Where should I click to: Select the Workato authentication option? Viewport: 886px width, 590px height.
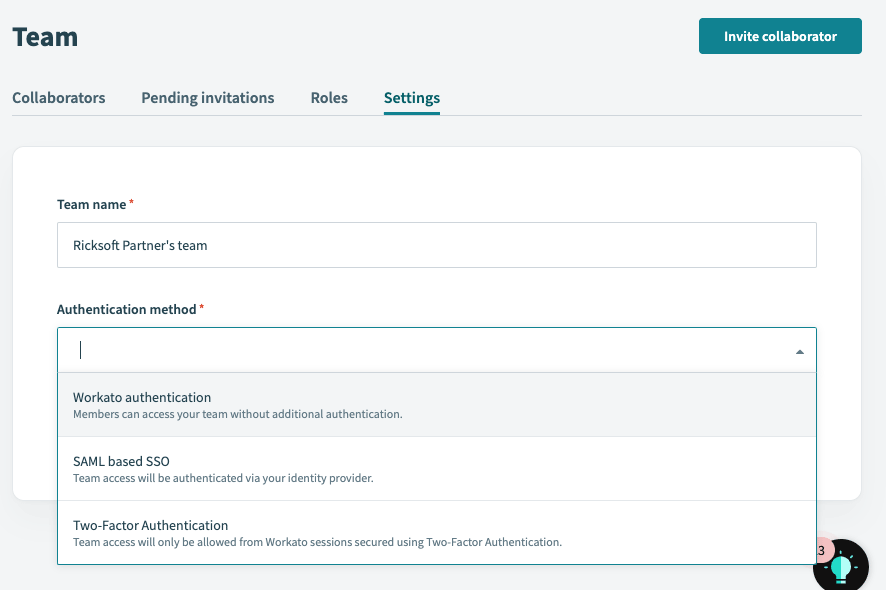click(437, 405)
